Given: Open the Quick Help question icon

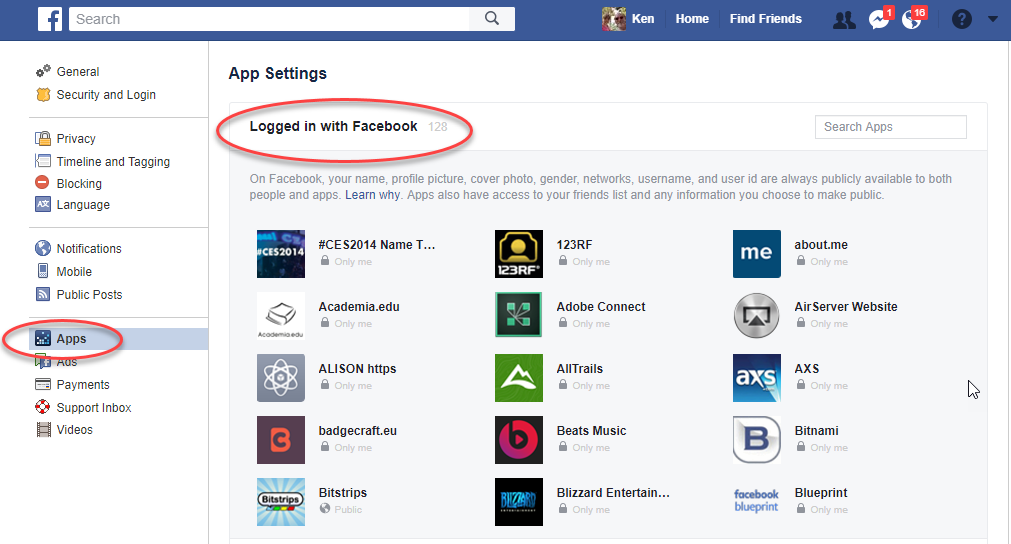Looking at the screenshot, I should (x=961, y=19).
